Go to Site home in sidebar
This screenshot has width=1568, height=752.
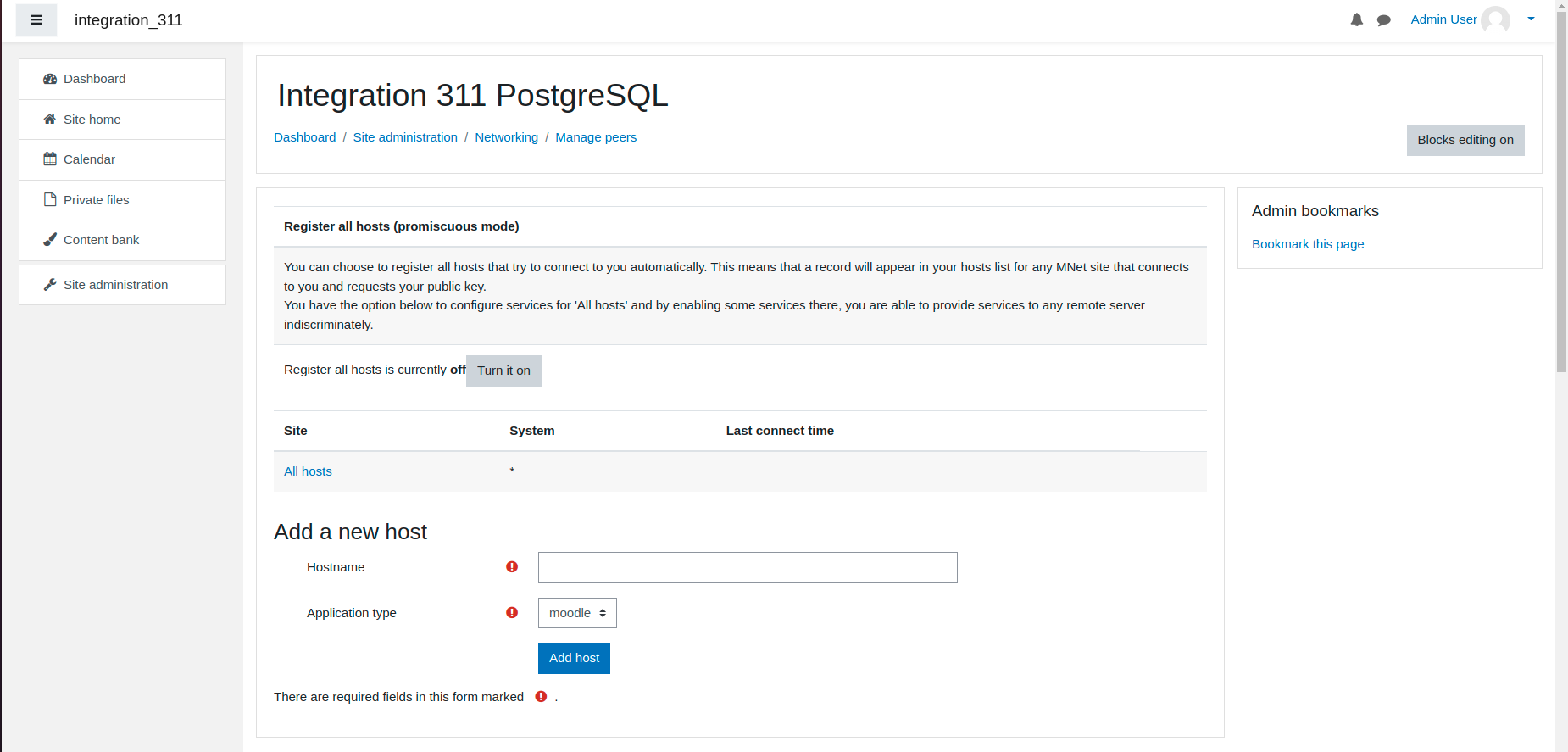122,120
